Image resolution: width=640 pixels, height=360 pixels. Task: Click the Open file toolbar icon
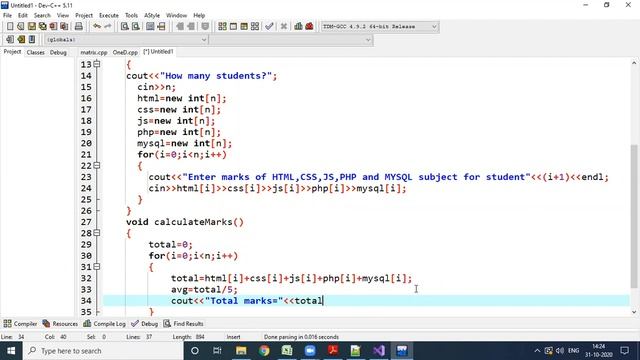click(20, 27)
